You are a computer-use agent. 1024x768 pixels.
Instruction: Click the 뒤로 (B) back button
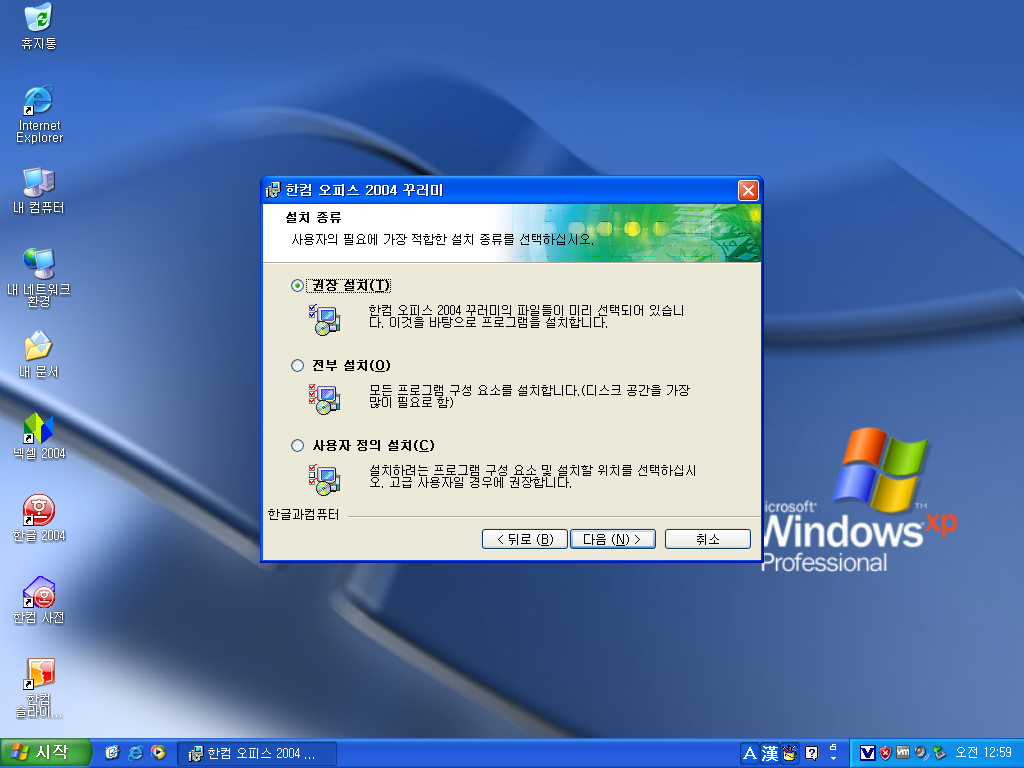pos(524,539)
